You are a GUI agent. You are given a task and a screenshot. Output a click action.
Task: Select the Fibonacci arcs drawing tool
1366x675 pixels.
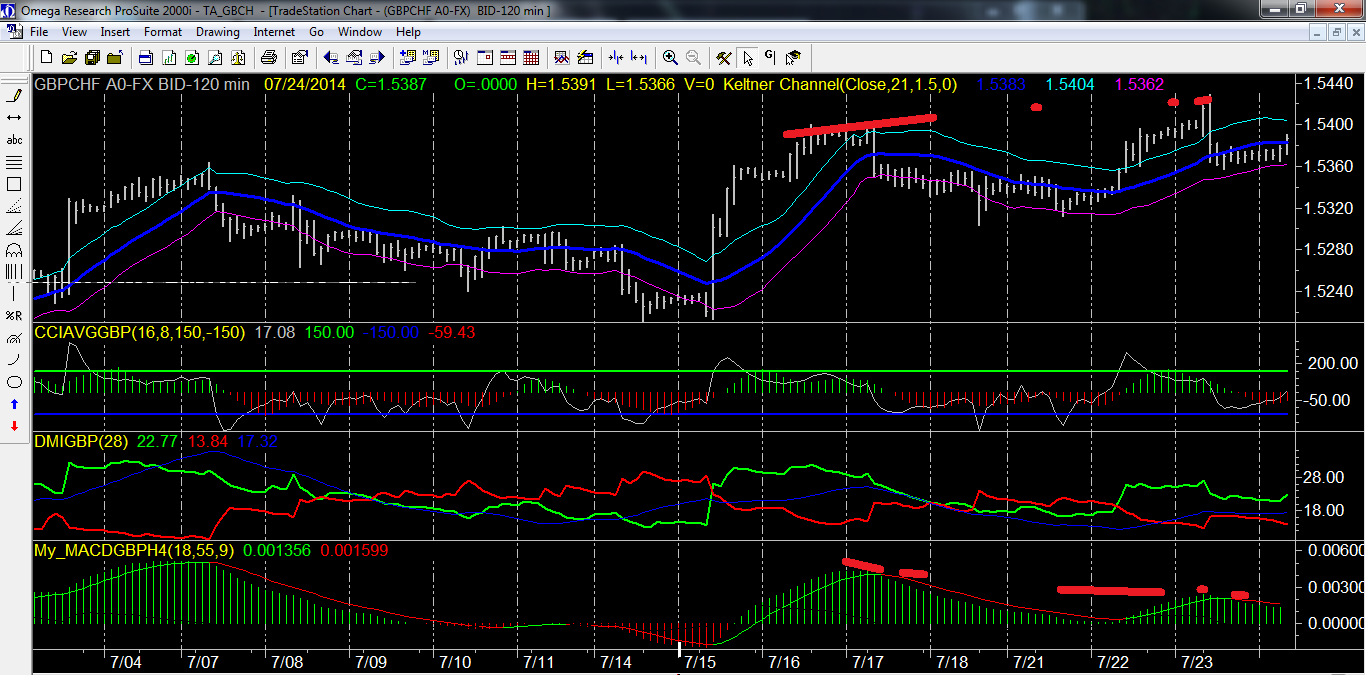(14, 250)
